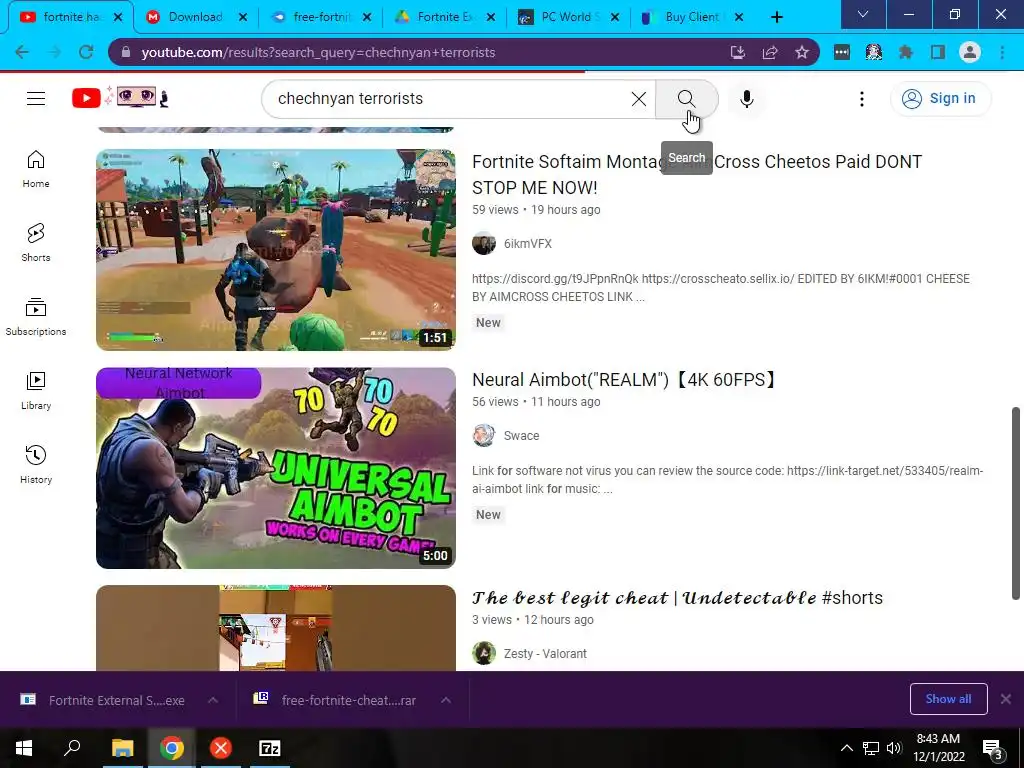Open Shorts in the sidebar
Image resolution: width=1024 pixels, height=768 pixels.
[36, 243]
